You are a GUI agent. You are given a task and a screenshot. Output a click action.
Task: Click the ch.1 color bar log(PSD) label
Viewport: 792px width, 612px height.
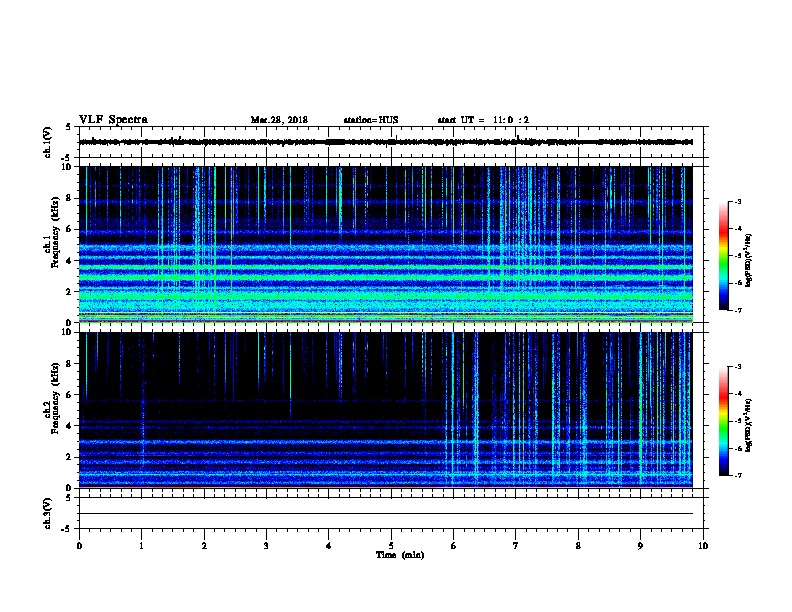(x=749, y=260)
